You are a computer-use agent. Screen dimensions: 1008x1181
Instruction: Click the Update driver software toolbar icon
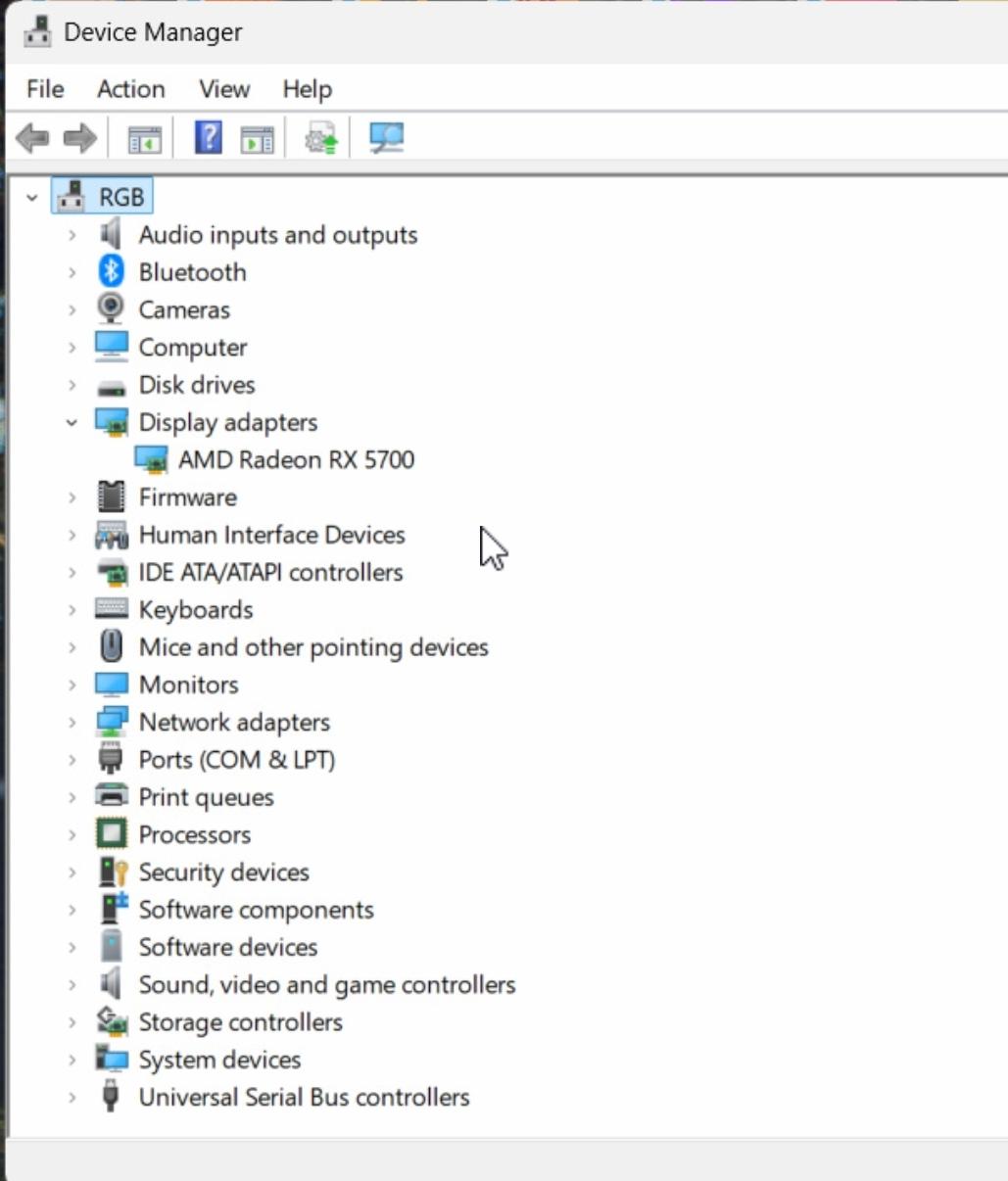(x=321, y=138)
